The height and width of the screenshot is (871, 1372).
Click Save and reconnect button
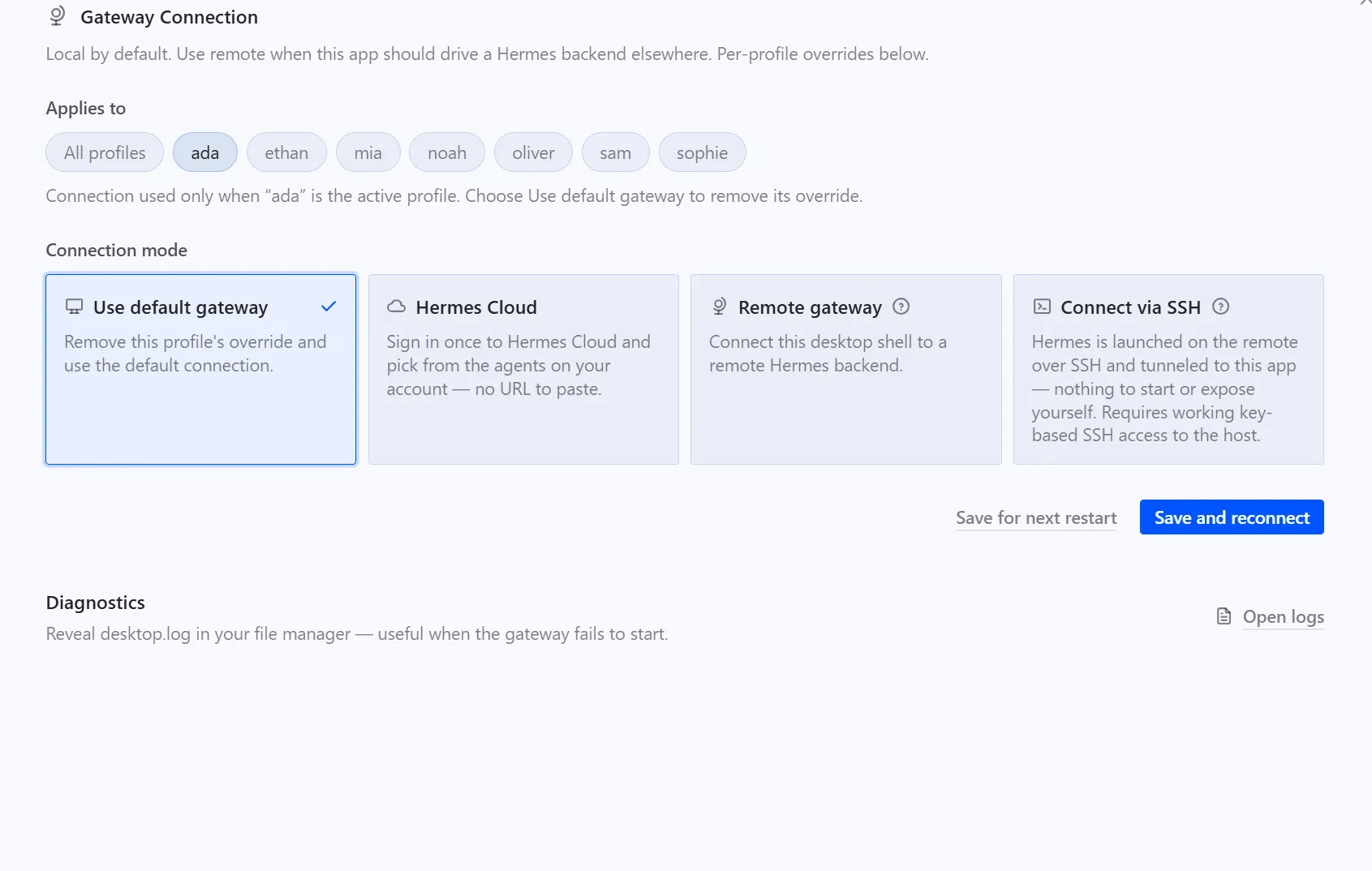pos(1232,517)
